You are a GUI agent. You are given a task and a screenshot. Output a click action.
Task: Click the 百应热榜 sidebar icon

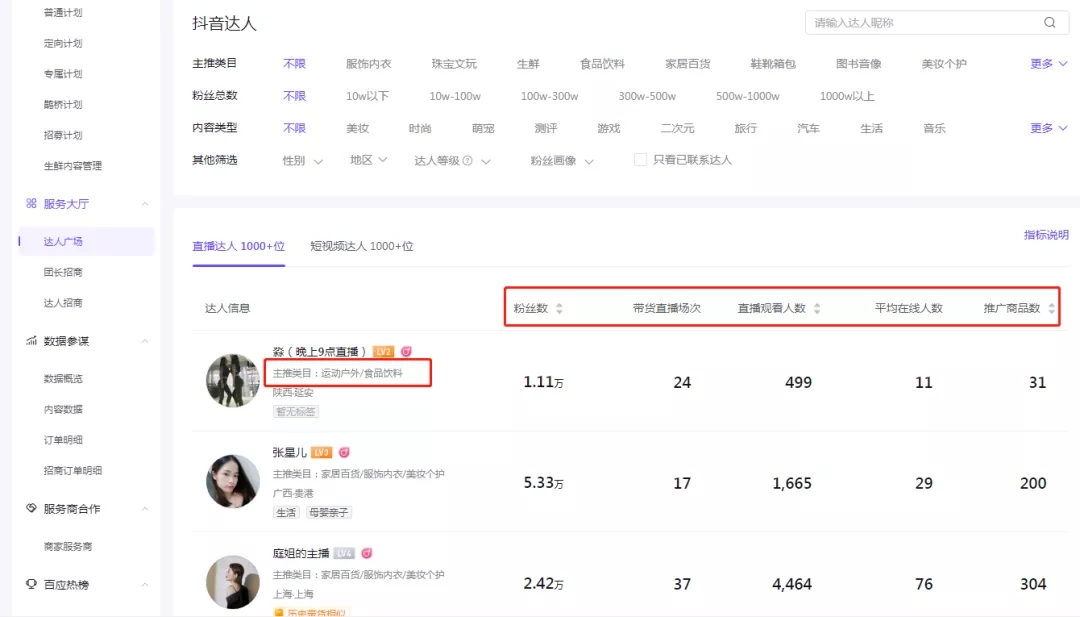(31, 584)
